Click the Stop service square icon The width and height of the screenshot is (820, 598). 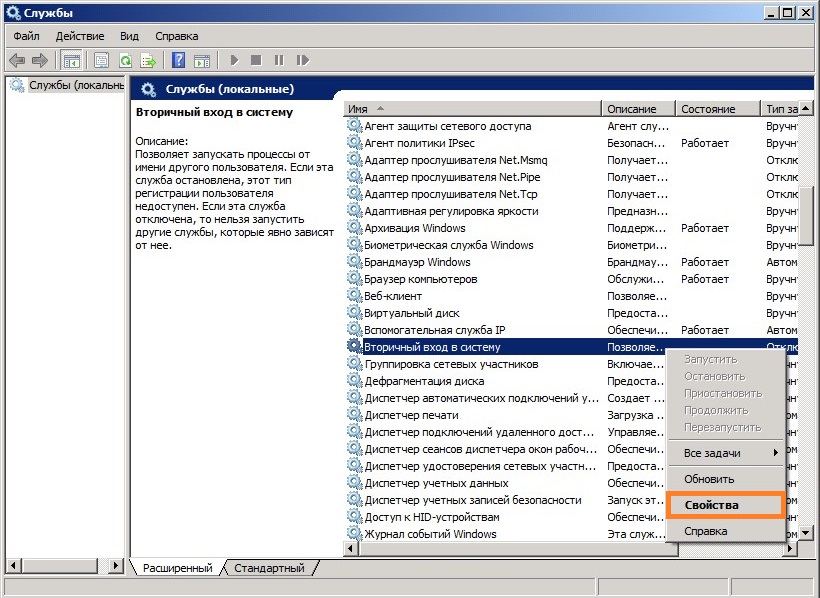pyautogui.click(x=256, y=61)
